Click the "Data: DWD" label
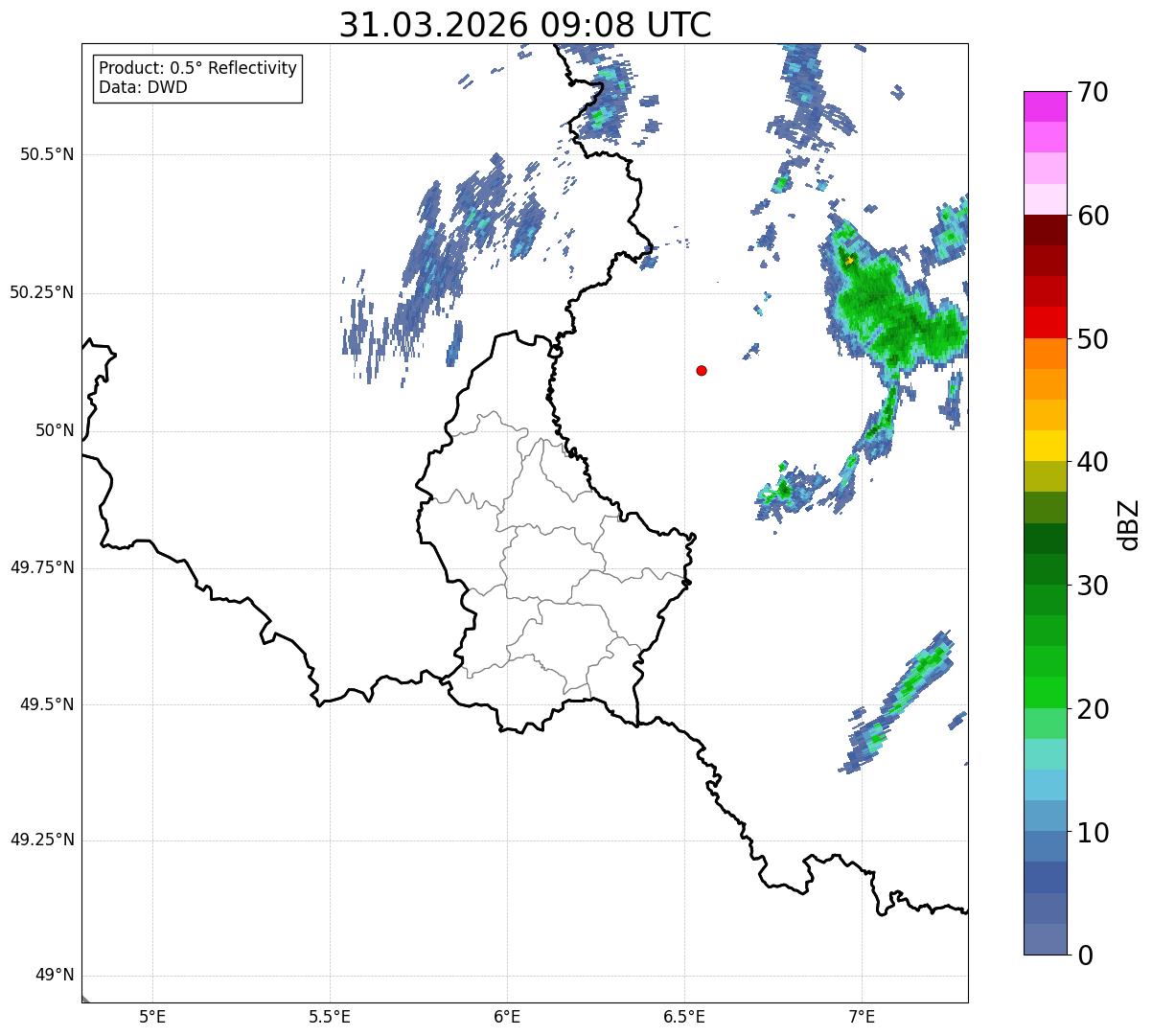 coord(143,87)
